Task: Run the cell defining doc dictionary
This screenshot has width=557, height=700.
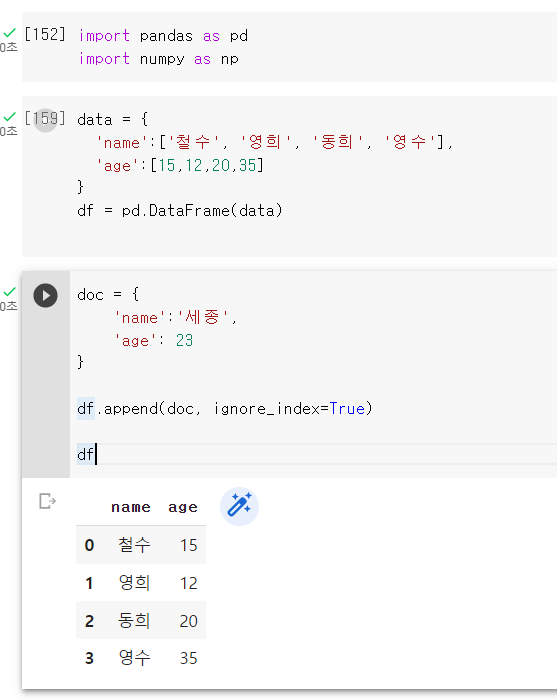Action: point(46,296)
